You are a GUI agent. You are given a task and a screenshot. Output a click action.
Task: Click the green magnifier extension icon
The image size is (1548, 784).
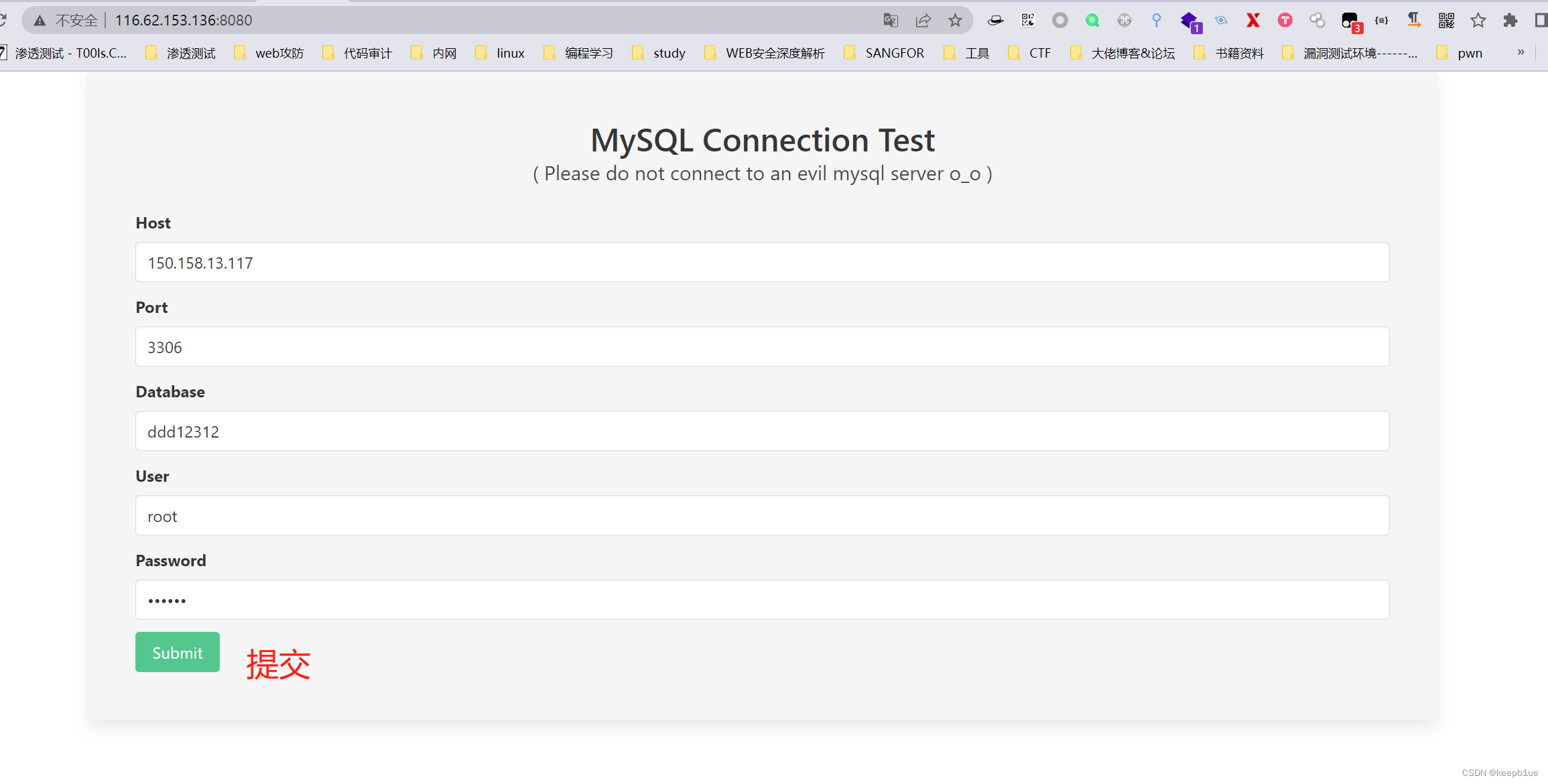(x=1092, y=20)
